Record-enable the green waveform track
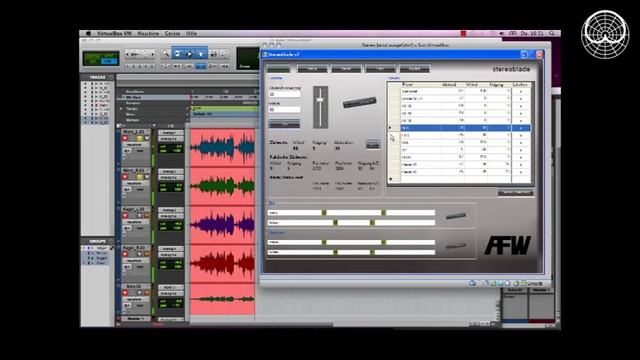This screenshot has height=360, width=640. (x=125, y=177)
